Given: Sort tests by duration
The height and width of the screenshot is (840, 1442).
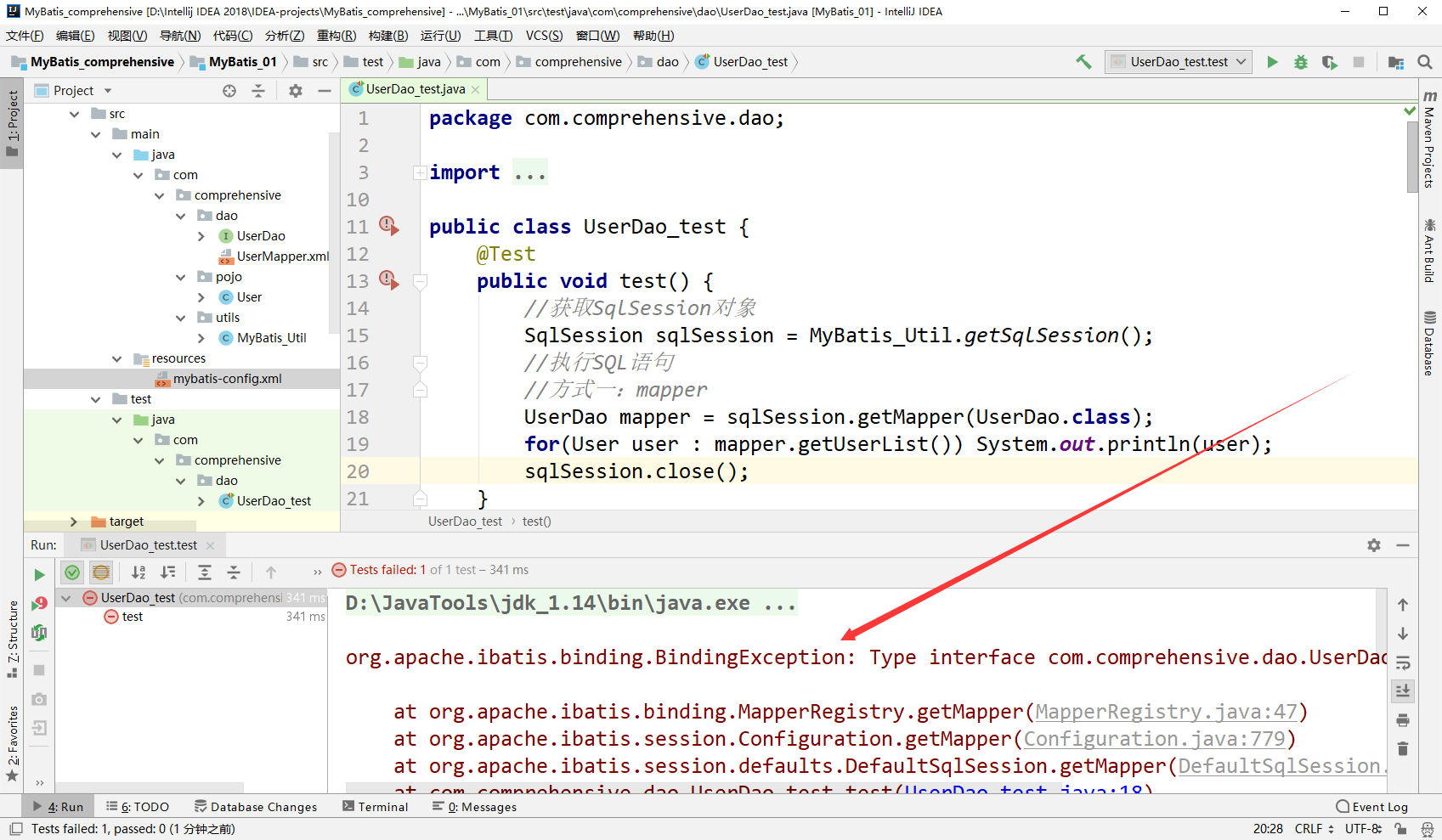Looking at the screenshot, I should [168, 572].
